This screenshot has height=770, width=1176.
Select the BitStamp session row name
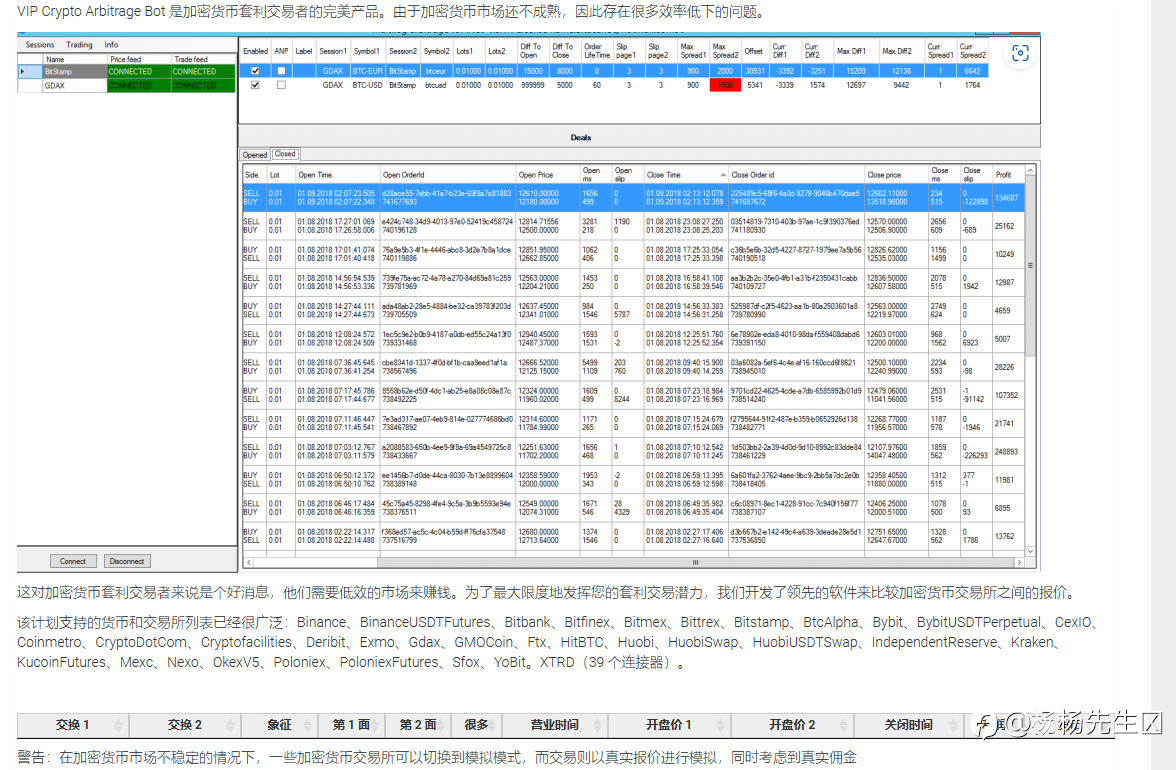[74, 72]
